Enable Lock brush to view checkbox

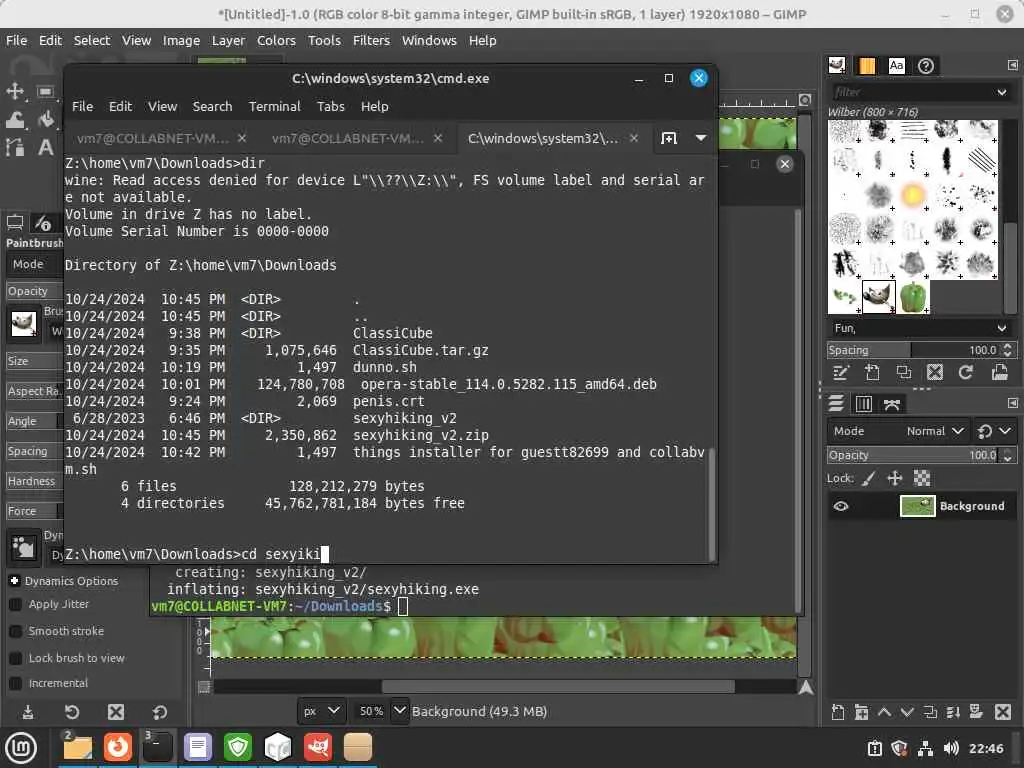coord(16,658)
